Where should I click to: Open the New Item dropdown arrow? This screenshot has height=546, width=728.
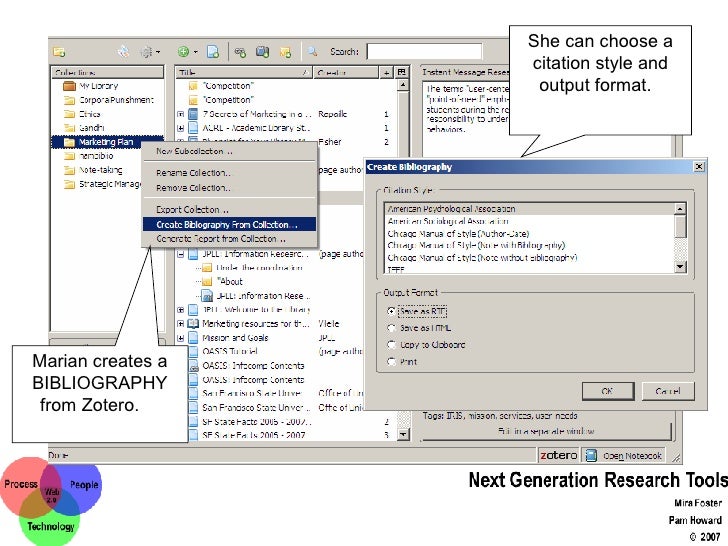pyautogui.click(x=195, y=52)
